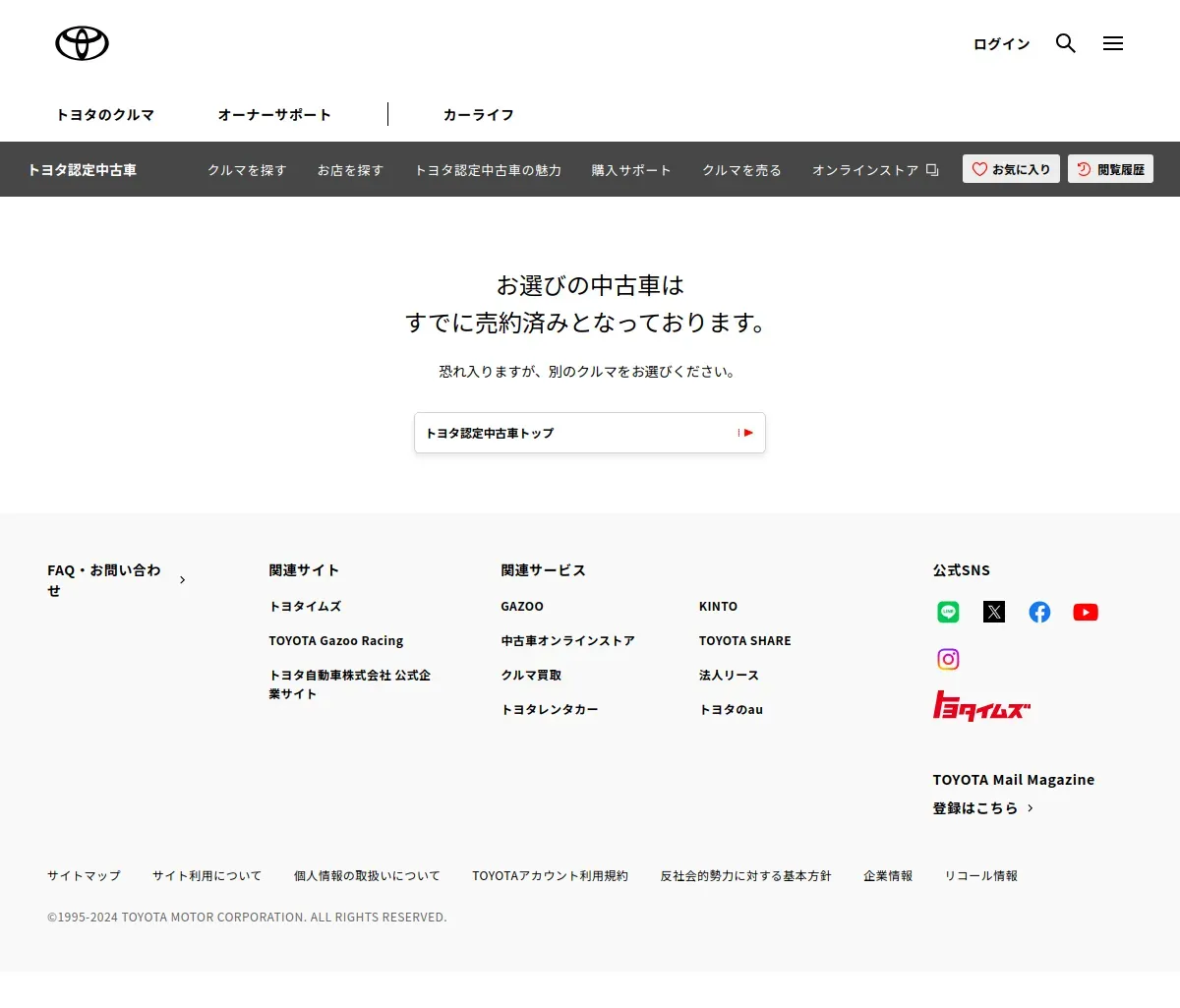This screenshot has height=1008, width=1180.
Task: Open KINTO link
Action: [718, 607]
